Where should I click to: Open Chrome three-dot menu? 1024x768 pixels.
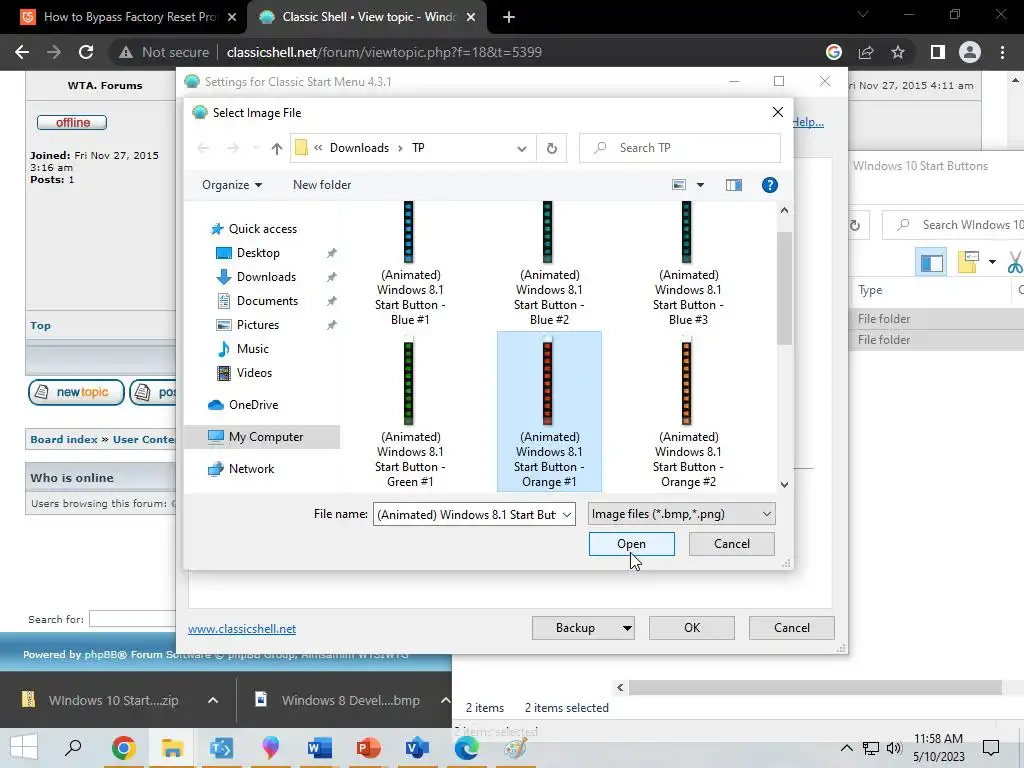pos(1002,52)
